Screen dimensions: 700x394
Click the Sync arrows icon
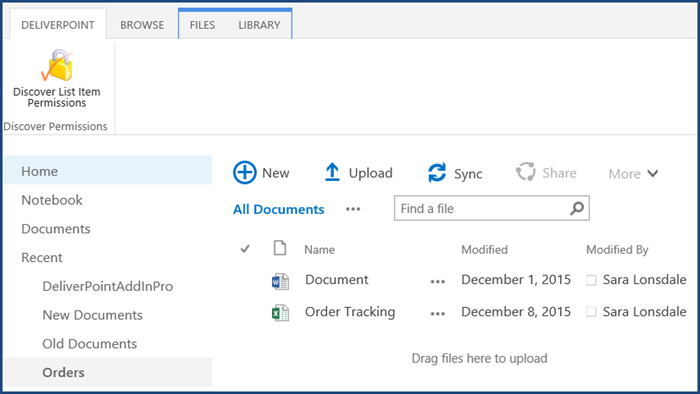tap(437, 173)
